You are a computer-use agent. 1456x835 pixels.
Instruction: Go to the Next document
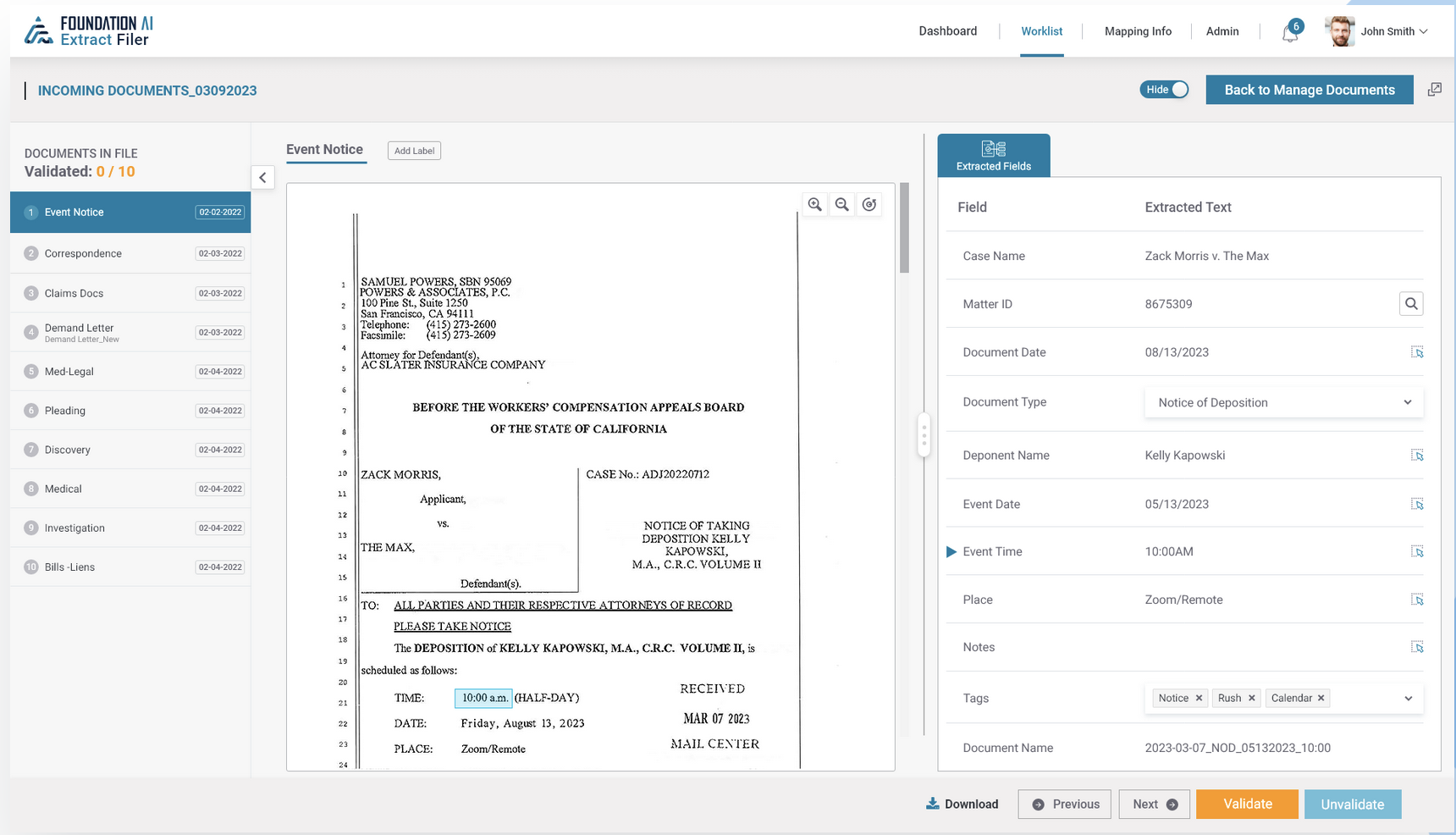1154,804
